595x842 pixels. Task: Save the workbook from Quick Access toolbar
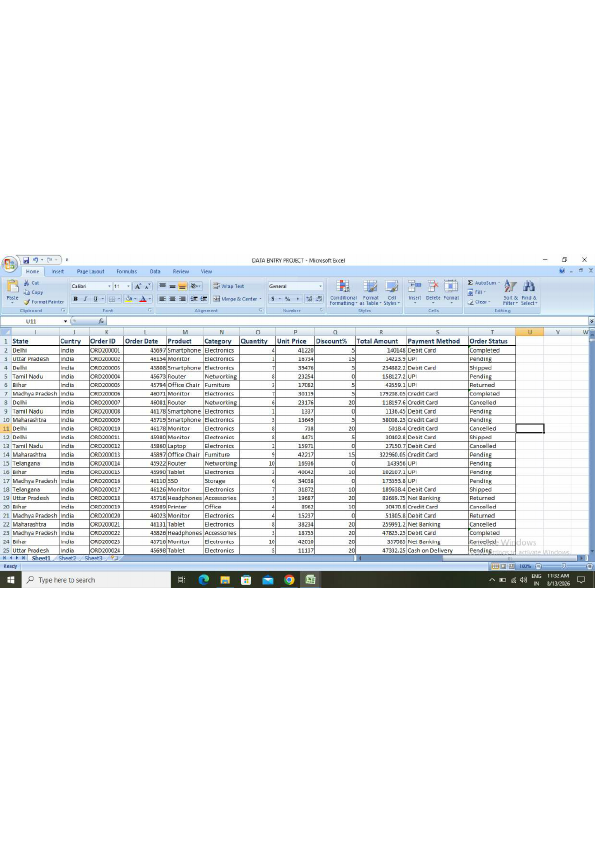click(x=26, y=260)
